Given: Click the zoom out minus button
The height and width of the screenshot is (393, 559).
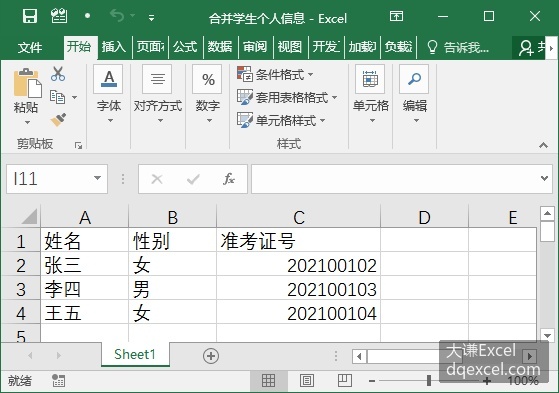Looking at the screenshot, I should pyautogui.click(x=372, y=381).
